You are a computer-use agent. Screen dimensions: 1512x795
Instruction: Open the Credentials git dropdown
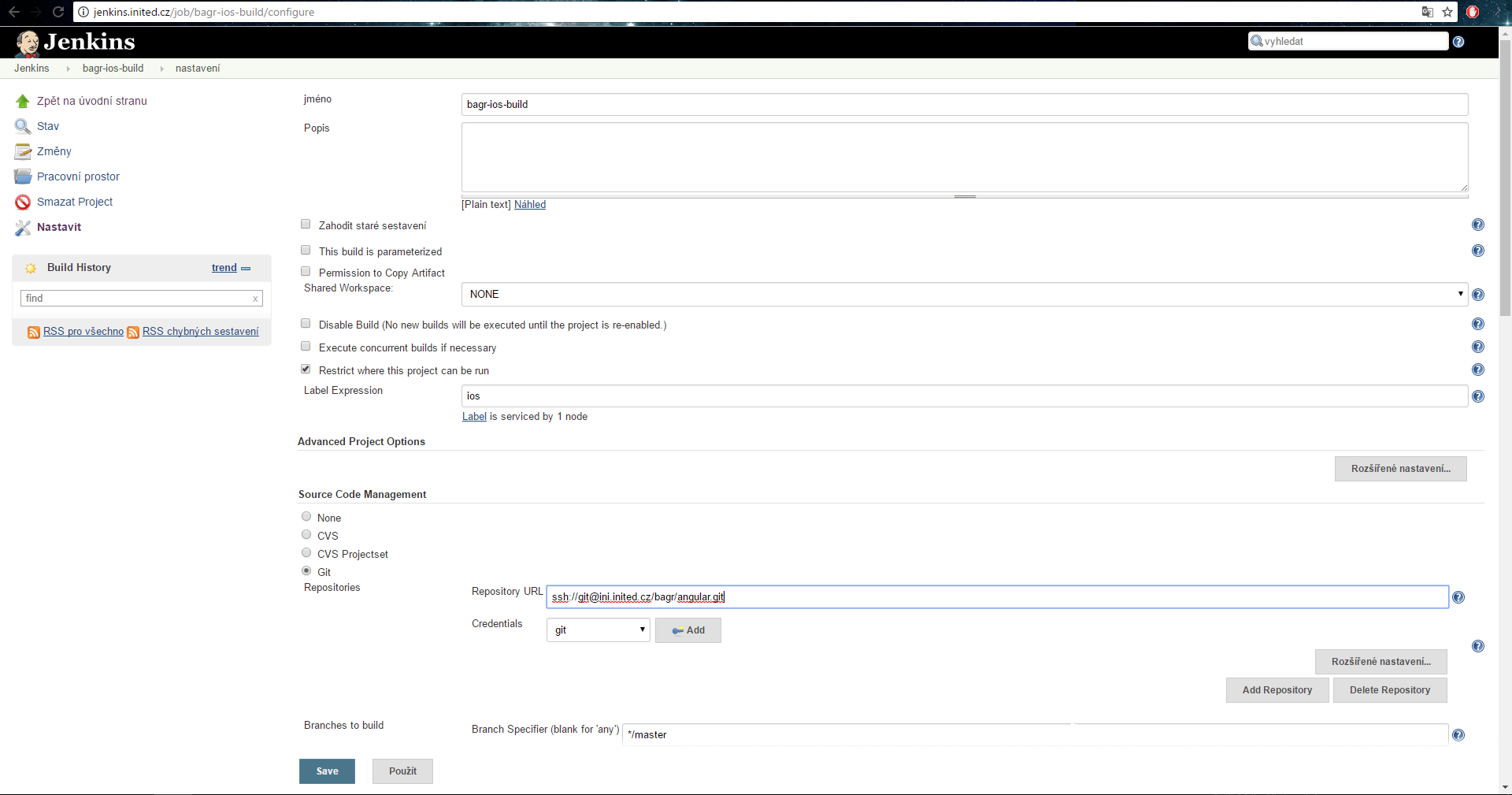coord(598,630)
